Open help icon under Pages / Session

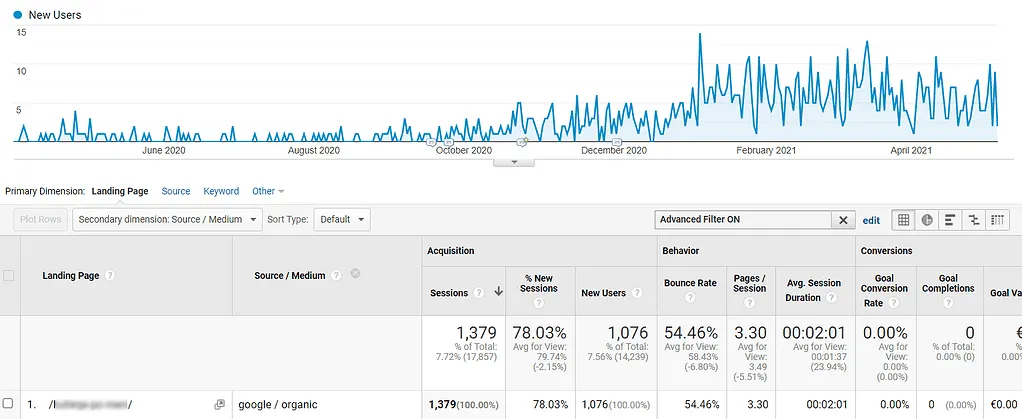(750, 303)
